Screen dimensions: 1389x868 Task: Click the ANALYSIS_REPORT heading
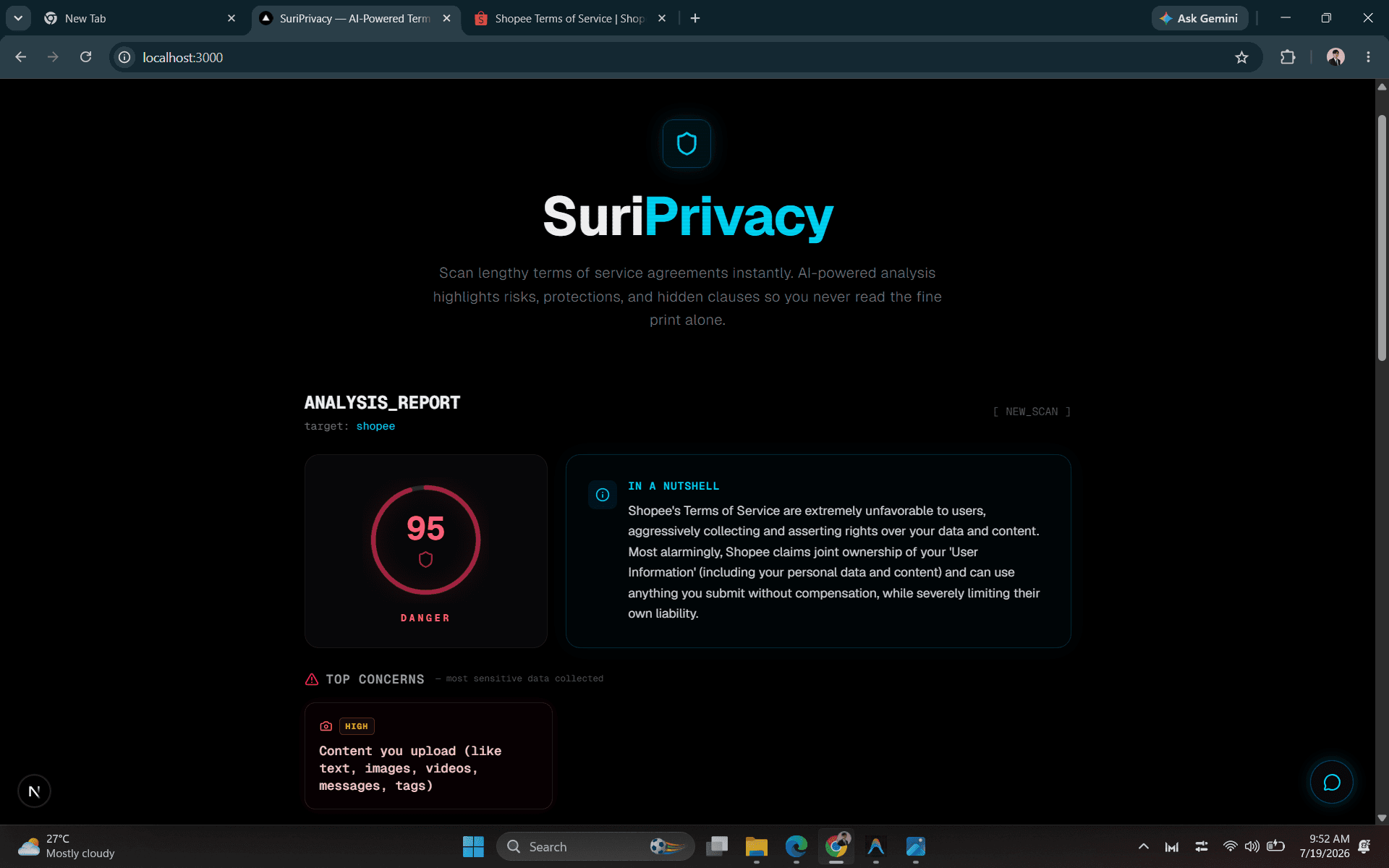(x=382, y=402)
